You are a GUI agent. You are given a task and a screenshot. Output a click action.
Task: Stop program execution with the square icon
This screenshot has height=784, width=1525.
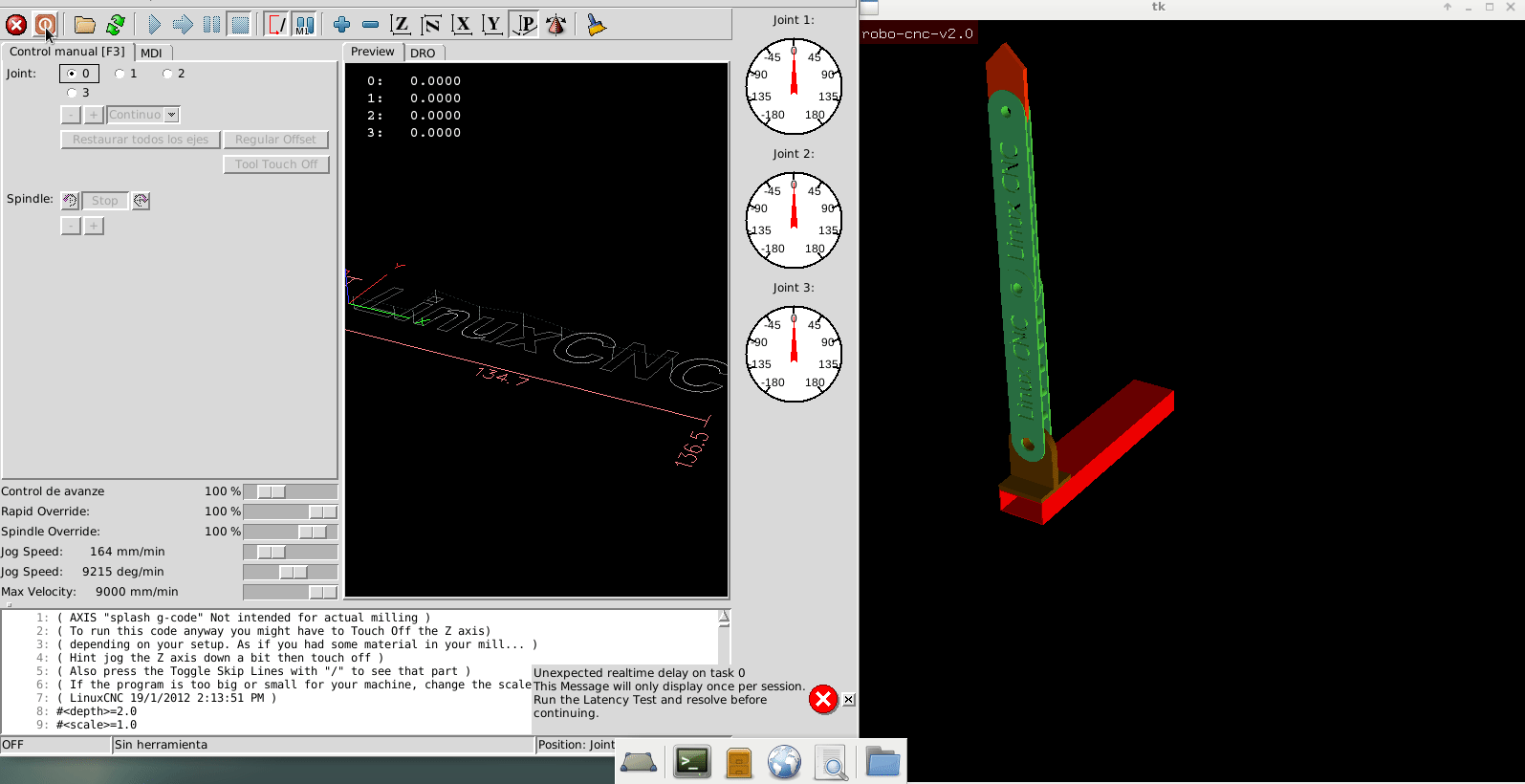[240, 25]
